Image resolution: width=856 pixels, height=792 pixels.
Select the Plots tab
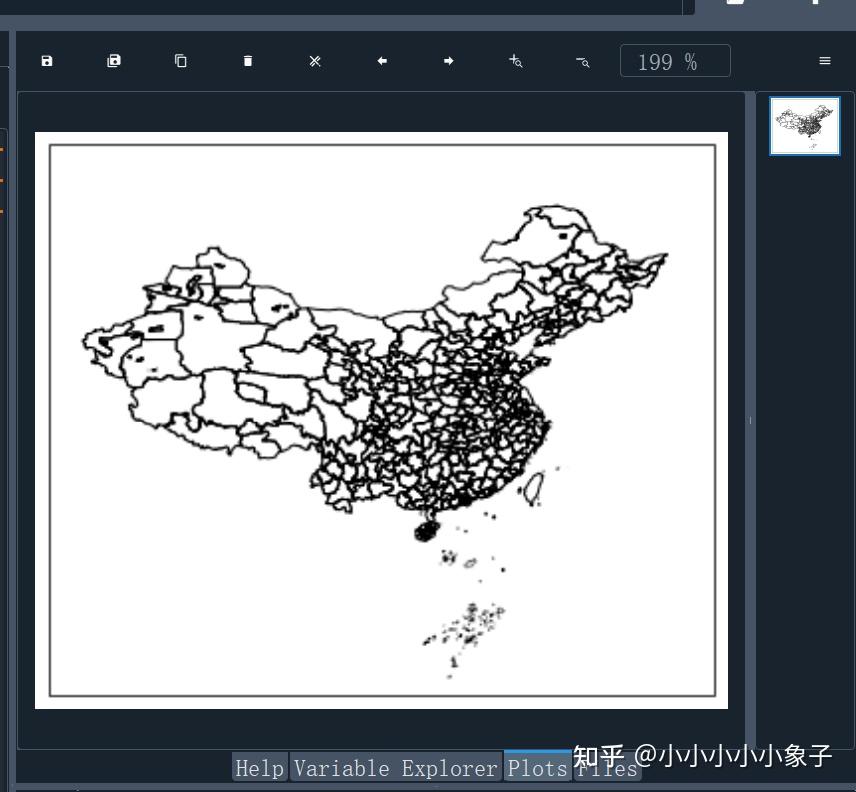pos(537,768)
